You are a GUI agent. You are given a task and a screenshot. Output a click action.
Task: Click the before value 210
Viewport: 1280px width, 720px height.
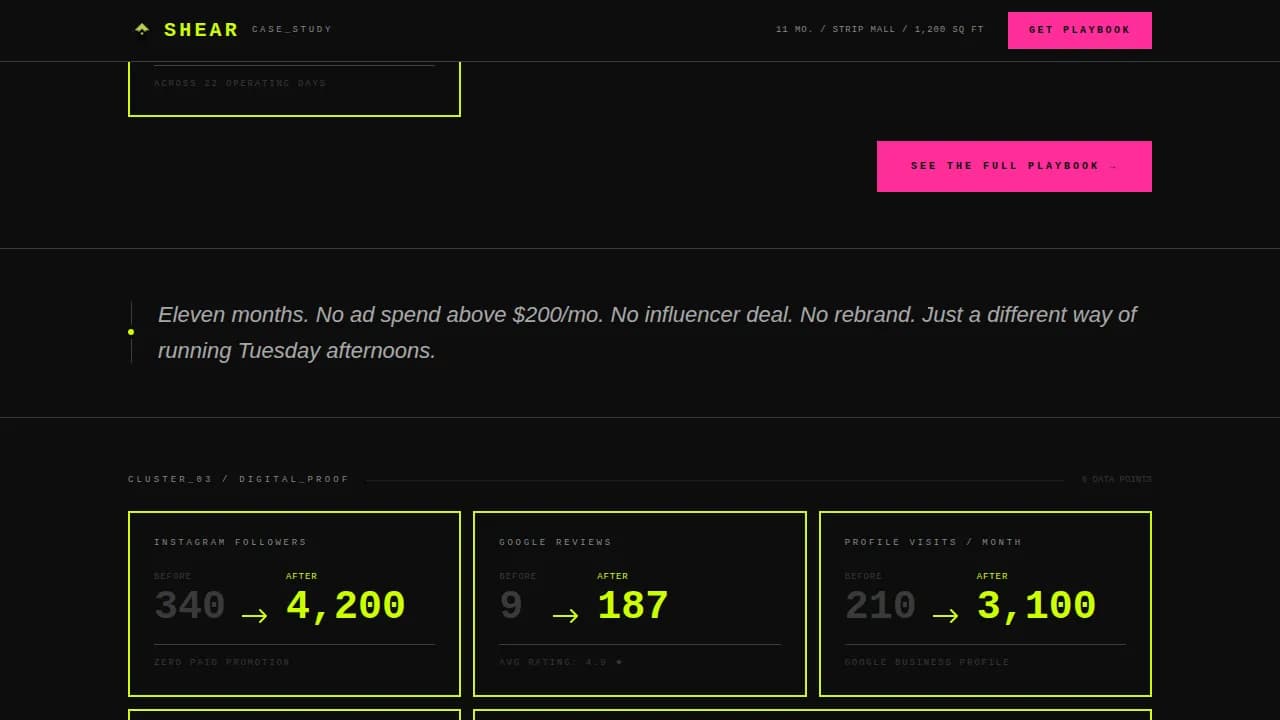pyautogui.click(x=880, y=606)
